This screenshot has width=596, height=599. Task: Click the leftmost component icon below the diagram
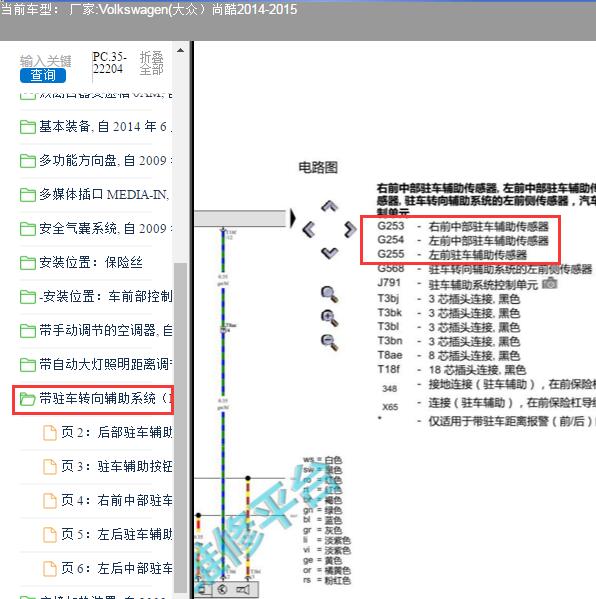click(x=203, y=589)
